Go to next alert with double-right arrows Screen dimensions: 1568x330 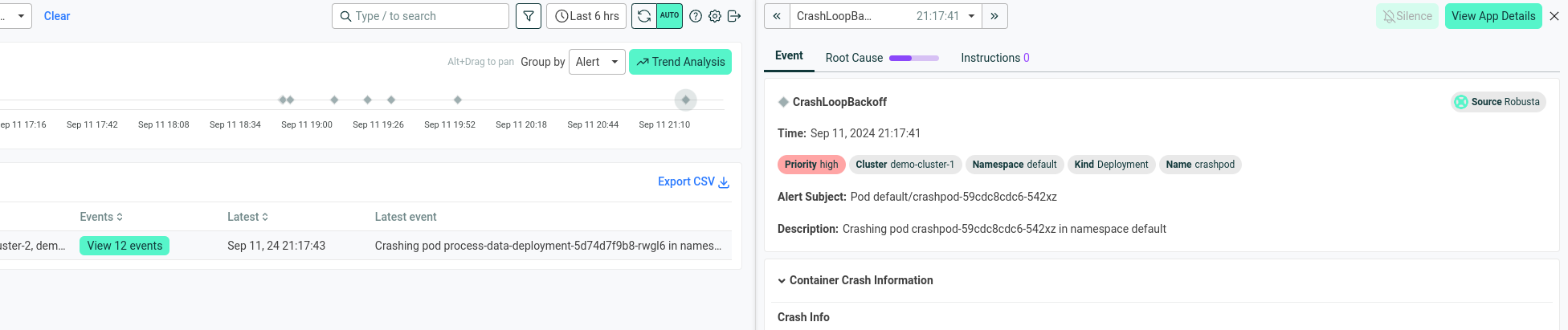994,16
